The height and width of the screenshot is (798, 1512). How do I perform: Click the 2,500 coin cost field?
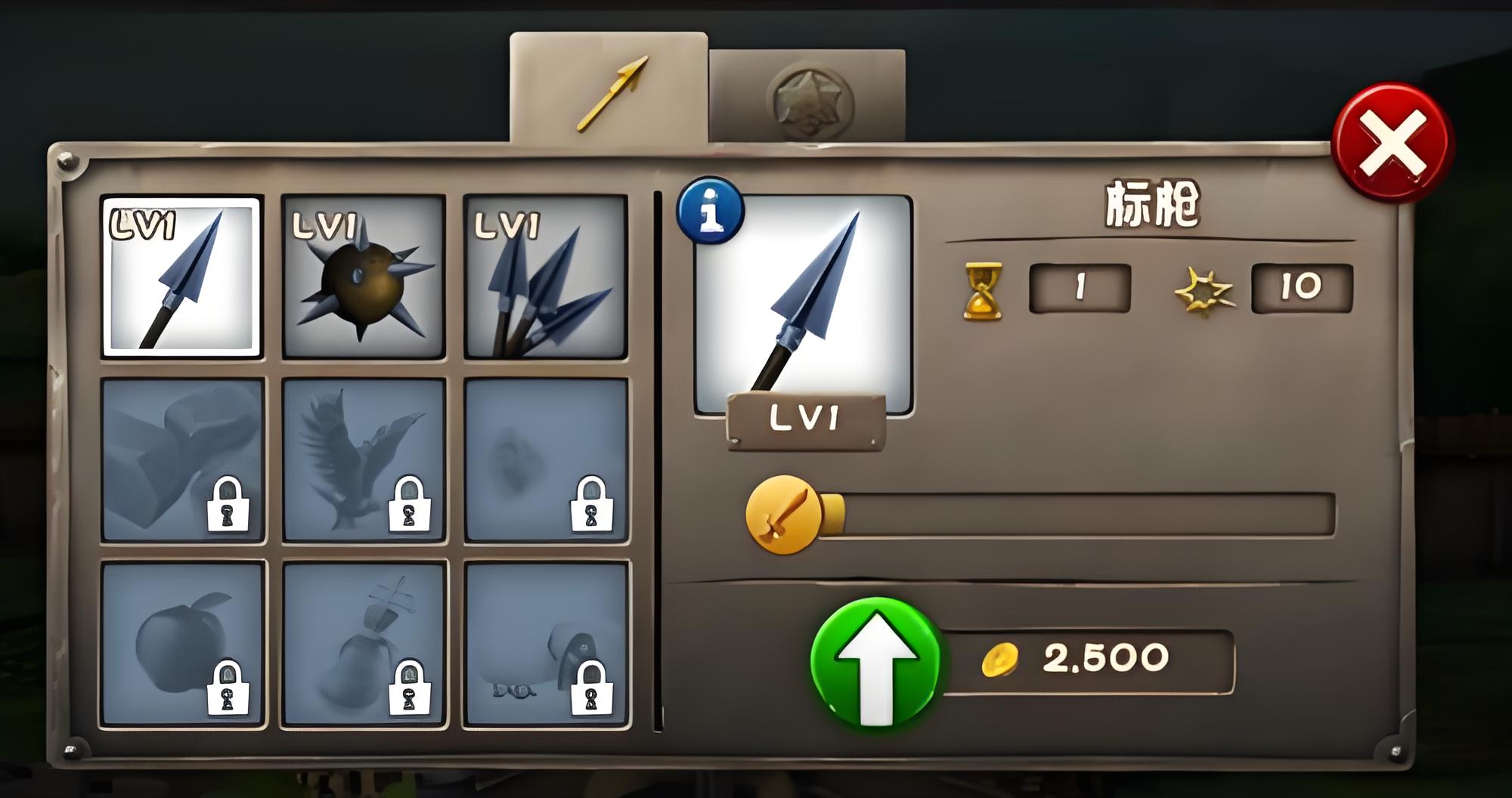click(1086, 661)
